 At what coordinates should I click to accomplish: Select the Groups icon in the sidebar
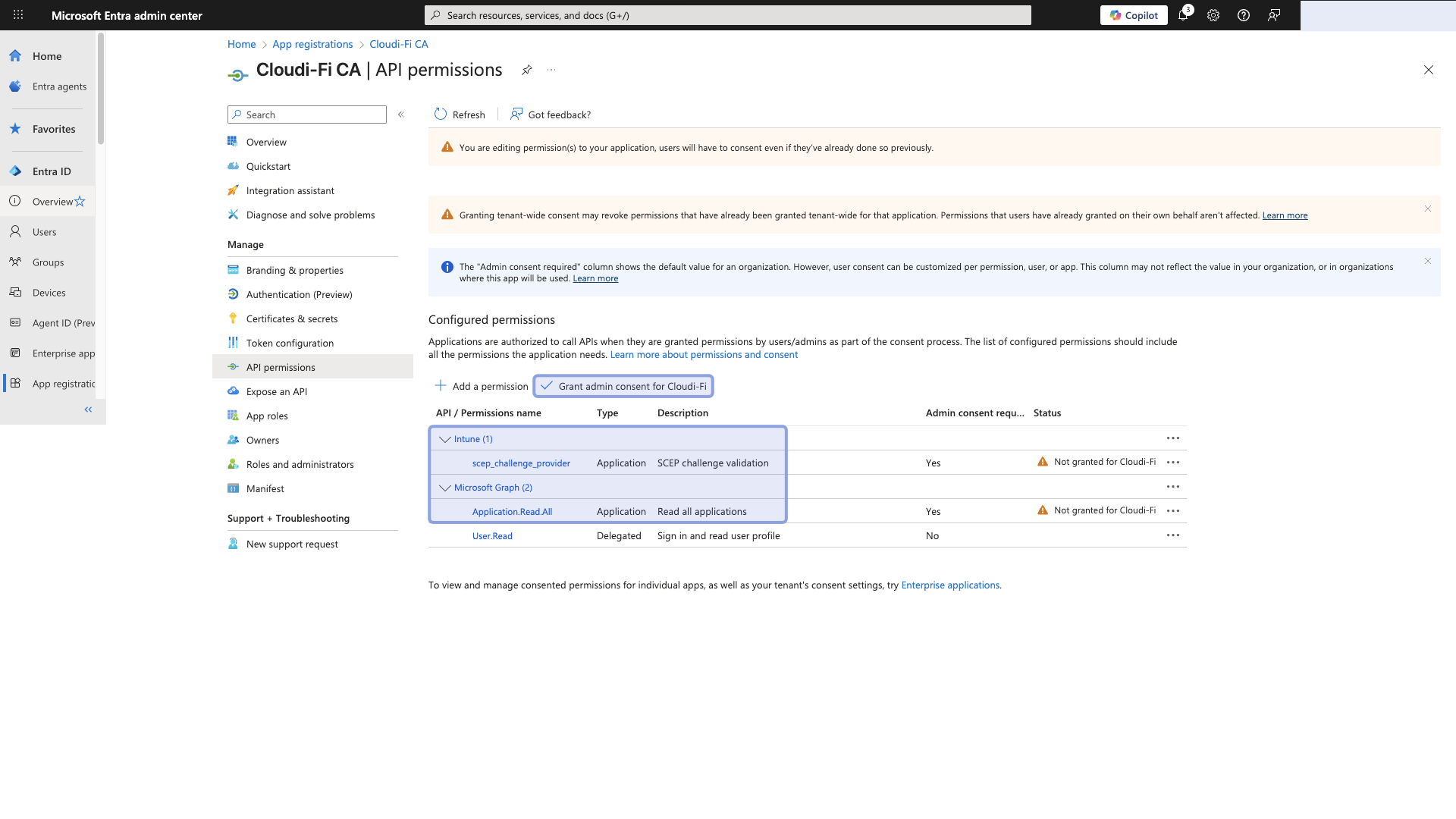[15, 262]
